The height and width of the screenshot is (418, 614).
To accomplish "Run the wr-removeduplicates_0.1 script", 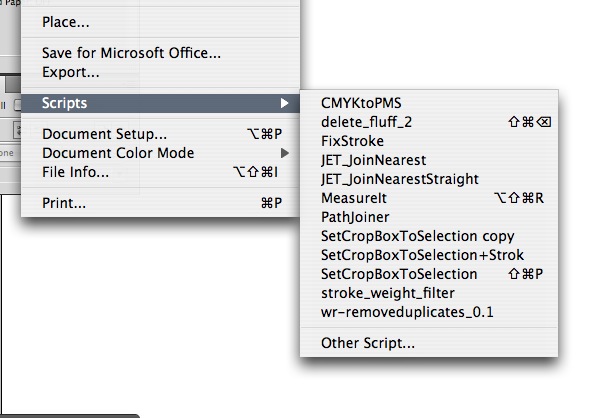I will point(429,312).
